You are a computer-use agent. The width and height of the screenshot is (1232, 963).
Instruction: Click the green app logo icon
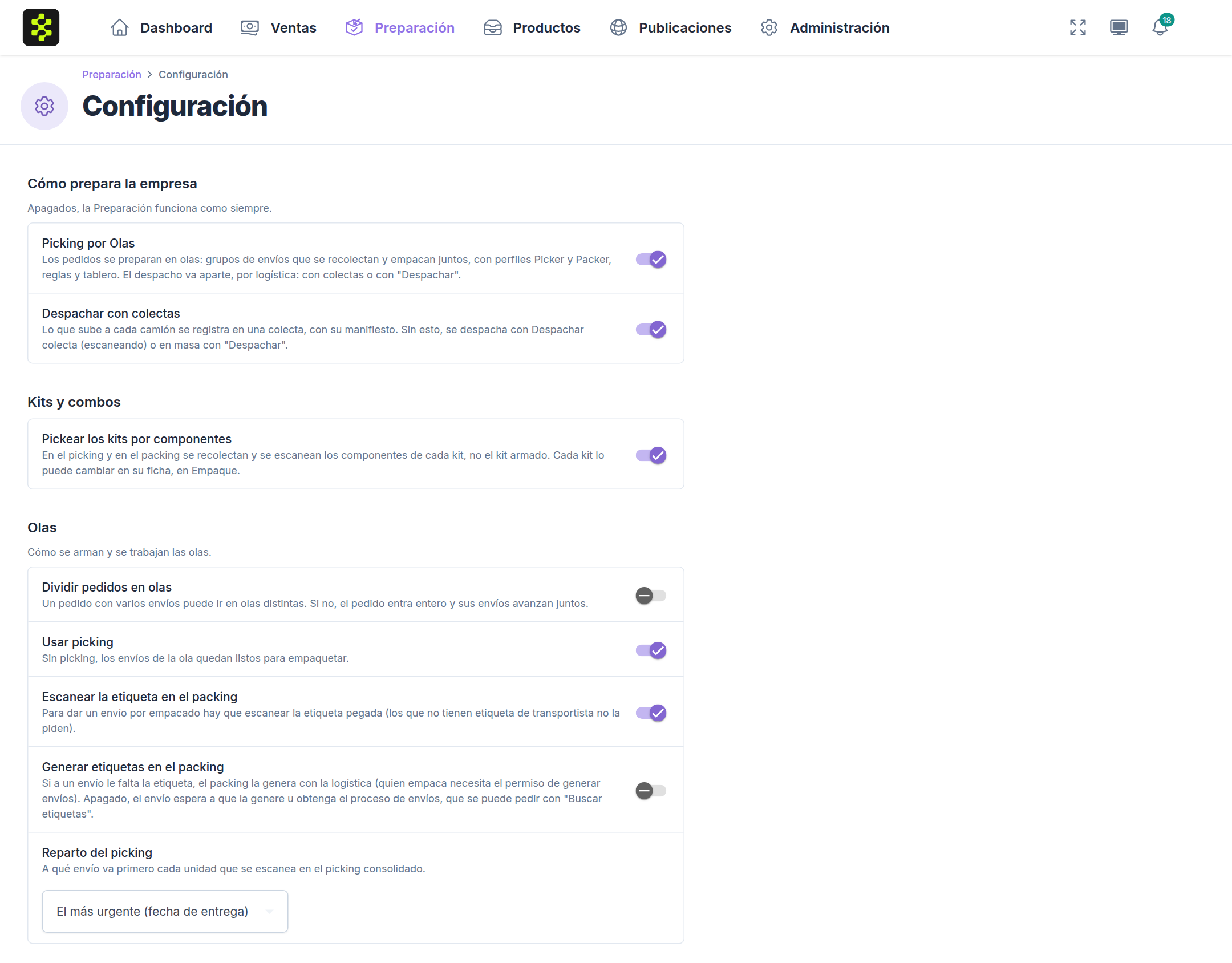tap(41, 27)
